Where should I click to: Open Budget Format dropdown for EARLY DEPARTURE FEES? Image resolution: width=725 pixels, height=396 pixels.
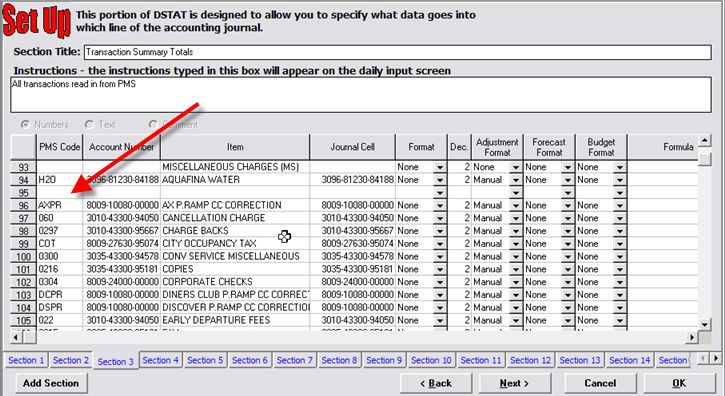click(620, 321)
